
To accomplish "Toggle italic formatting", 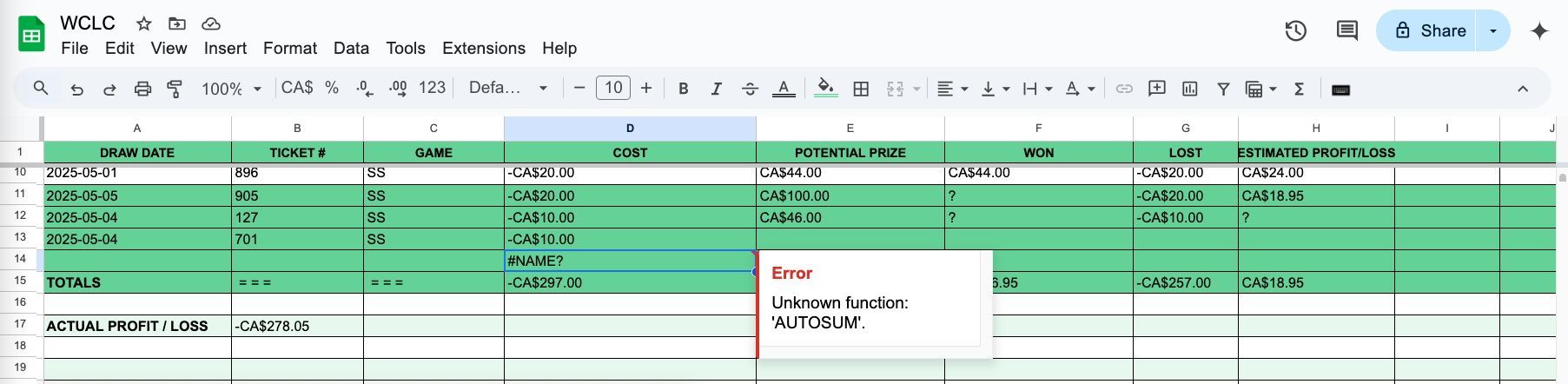I will [x=716, y=89].
